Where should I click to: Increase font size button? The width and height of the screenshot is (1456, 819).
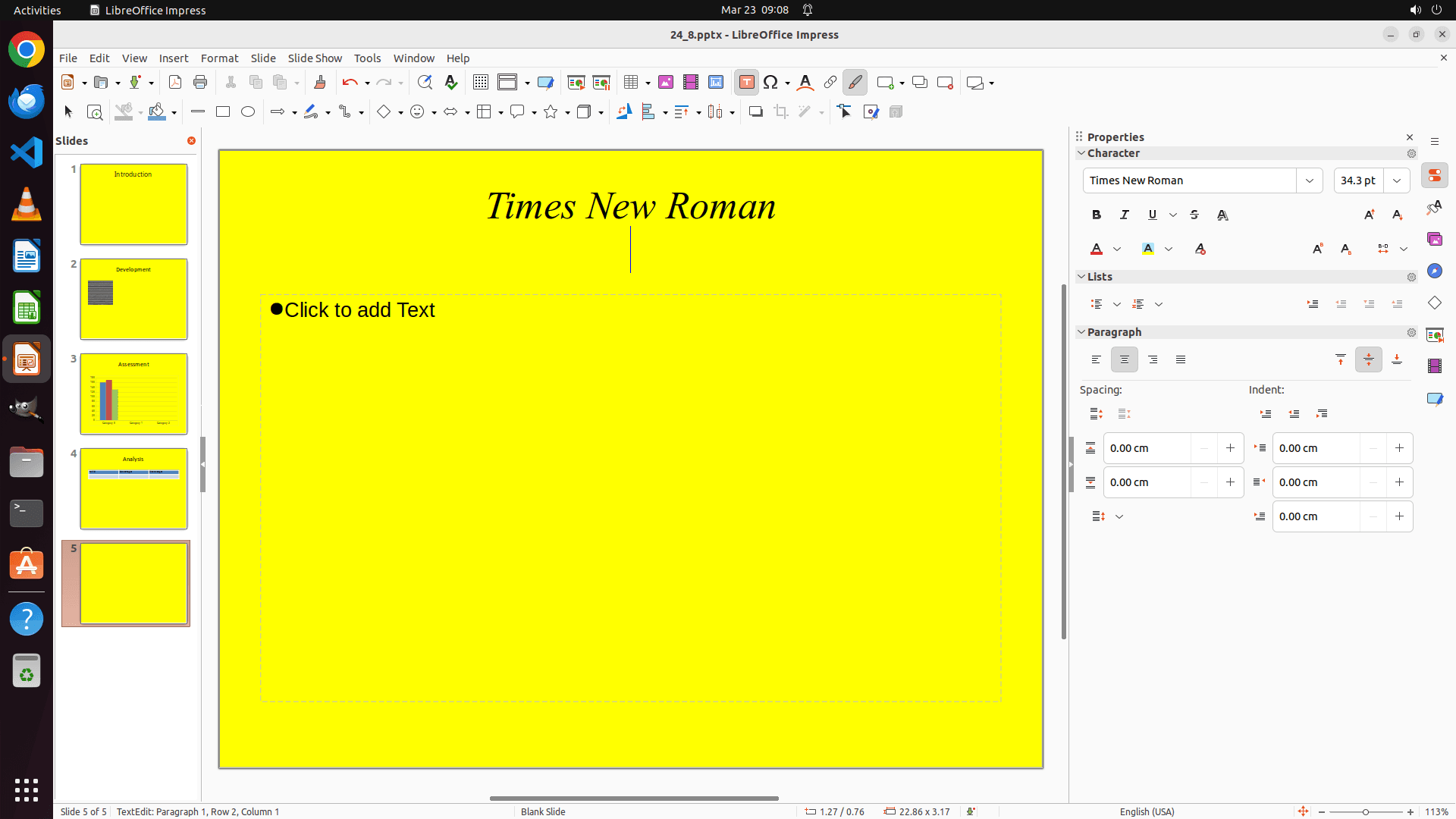(1370, 215)
